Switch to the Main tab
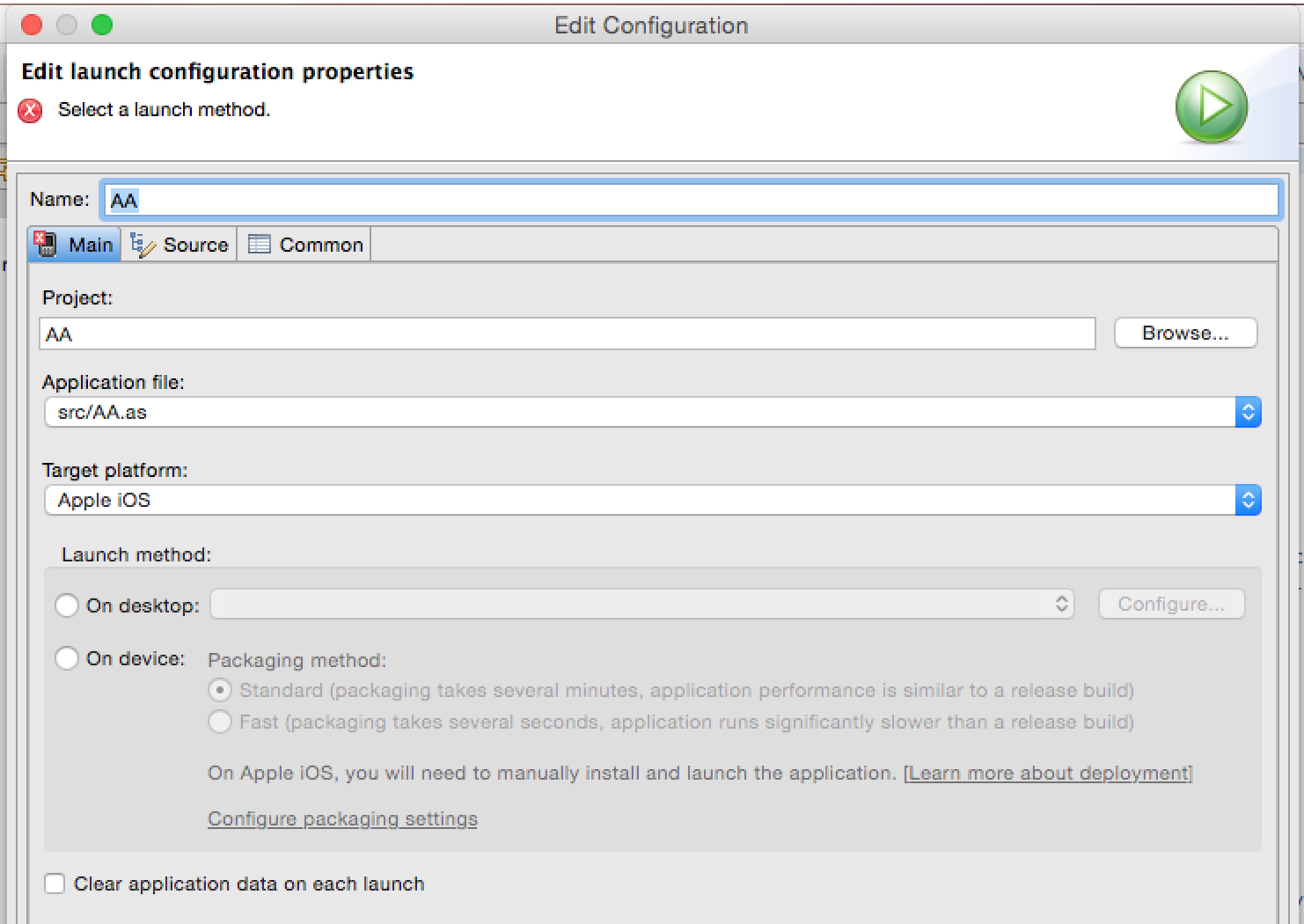 click(x=74, y=245)
